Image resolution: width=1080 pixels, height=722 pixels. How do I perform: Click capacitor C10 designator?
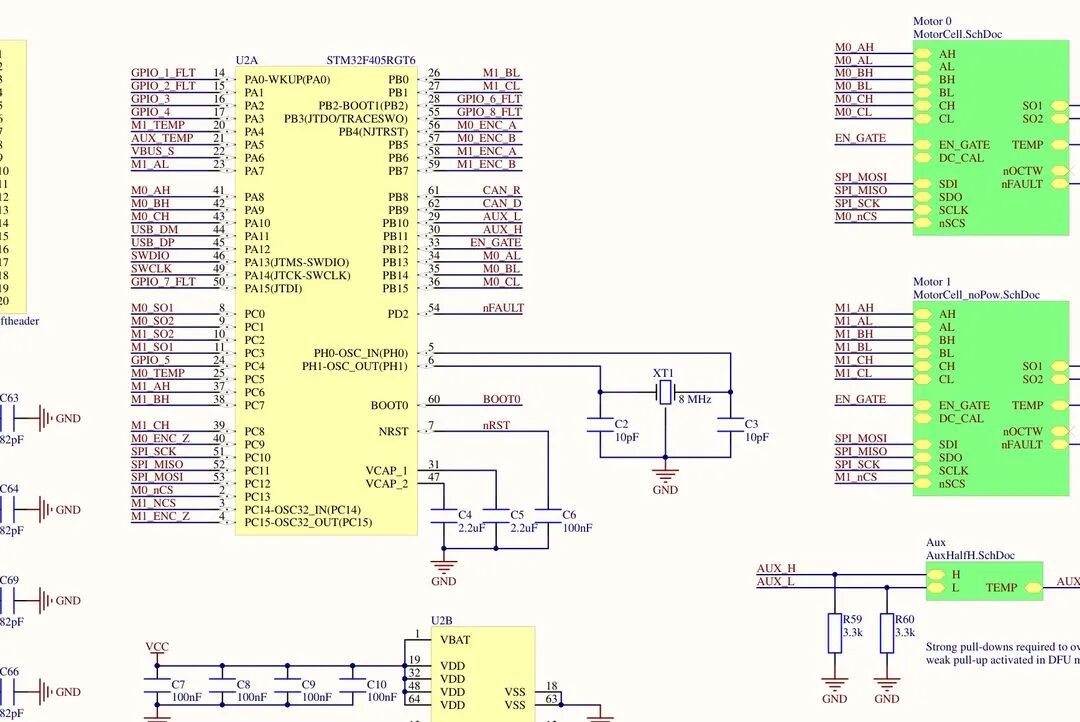pos(377,685)
